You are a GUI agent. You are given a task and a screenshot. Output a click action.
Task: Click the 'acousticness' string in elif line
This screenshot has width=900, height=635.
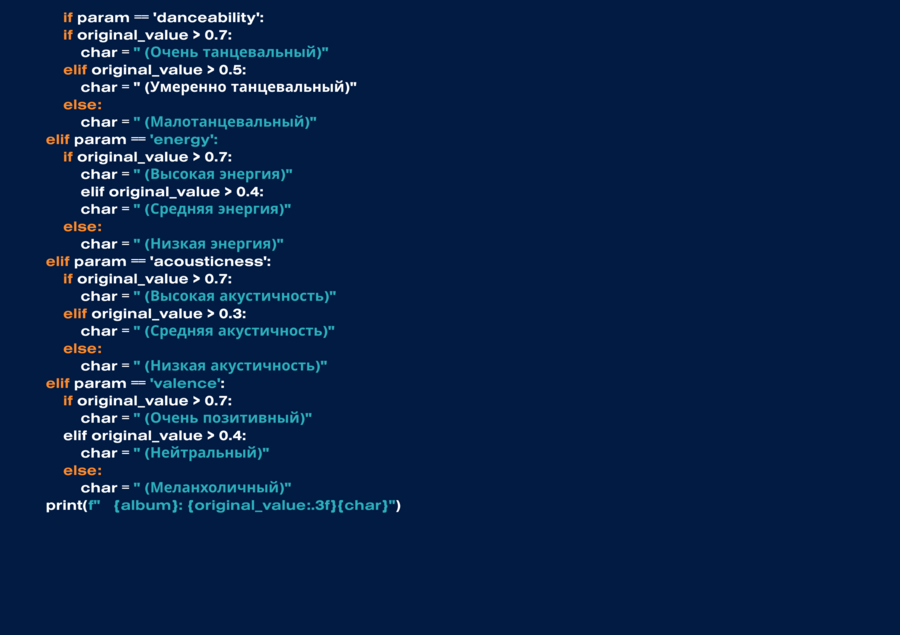point(208,262)
